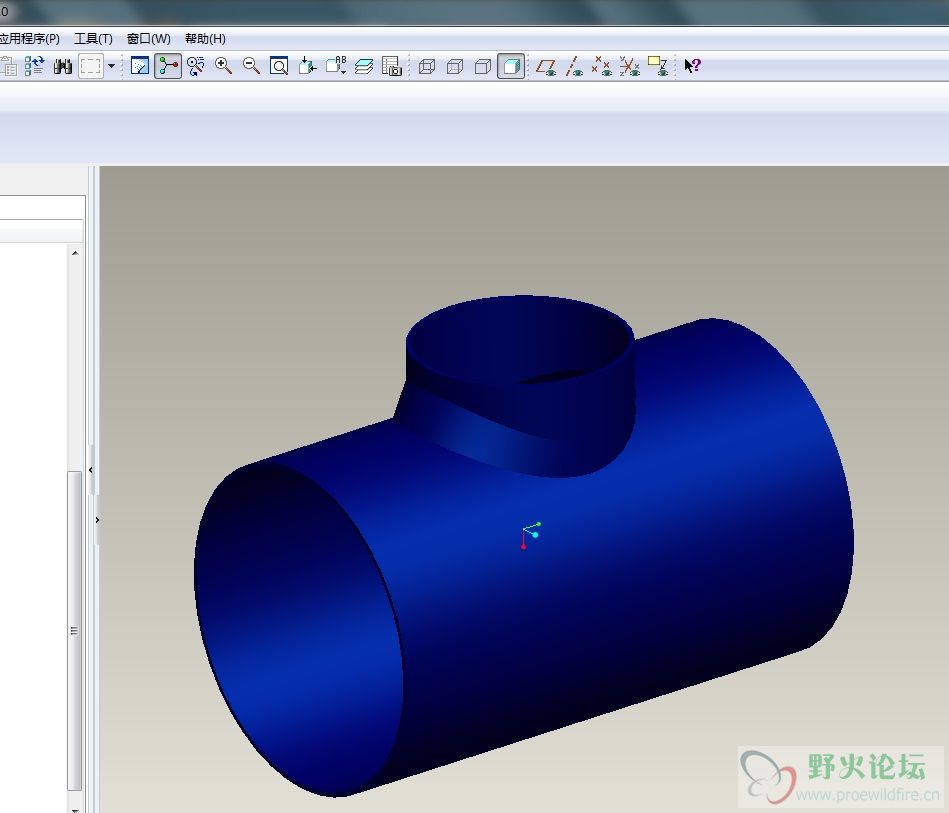This screenshot has height=813, width=949.
Task: Click the left panel vertical scrollbar thumb
Action: [x=74, y=630]
